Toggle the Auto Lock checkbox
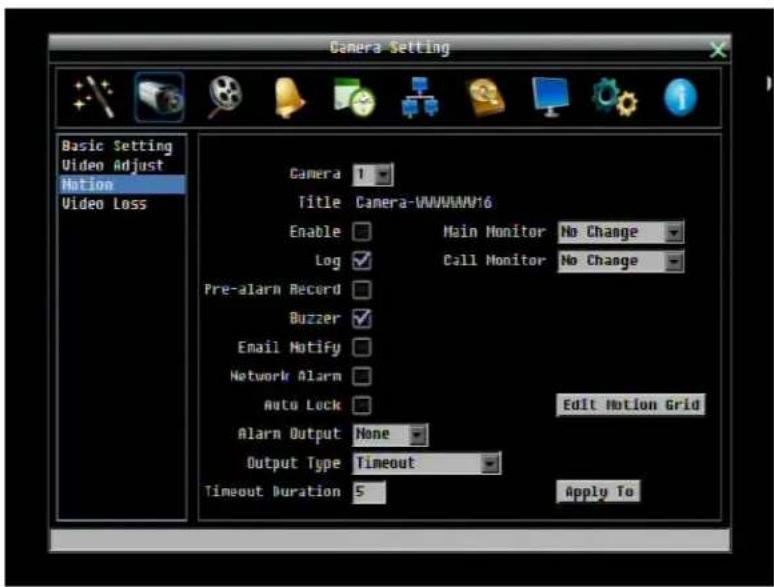 point(362,405)
